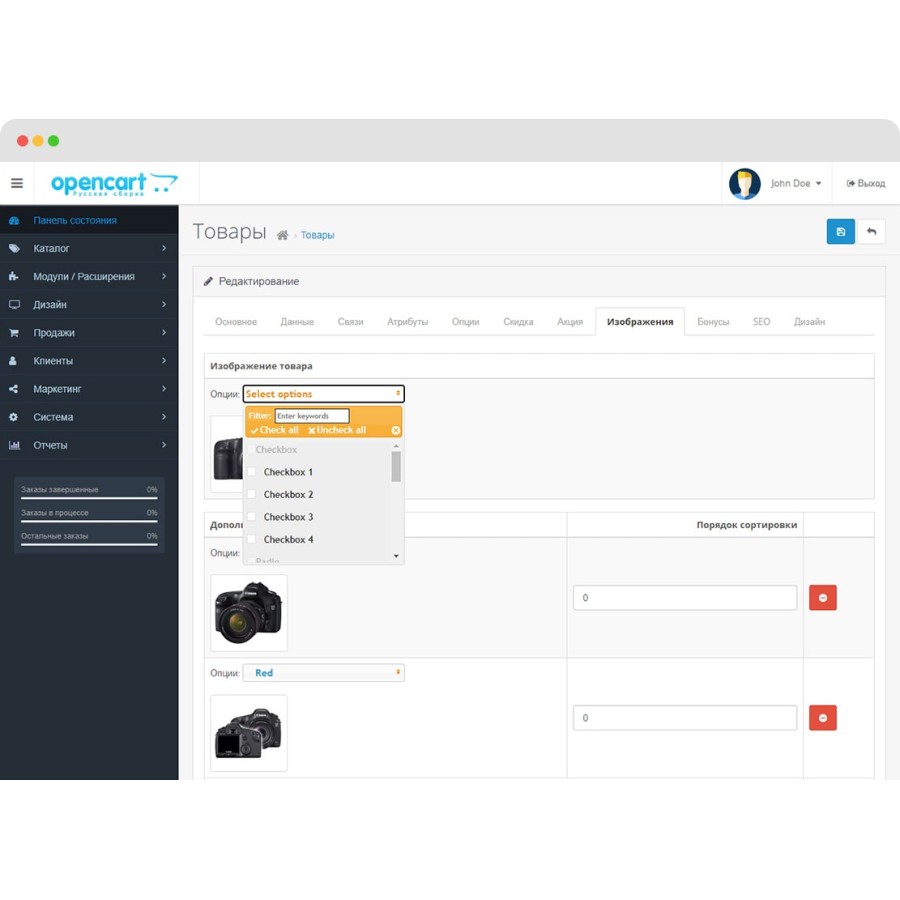
Task: Remove the Red option image with red minus button
Action: [823, 717]
